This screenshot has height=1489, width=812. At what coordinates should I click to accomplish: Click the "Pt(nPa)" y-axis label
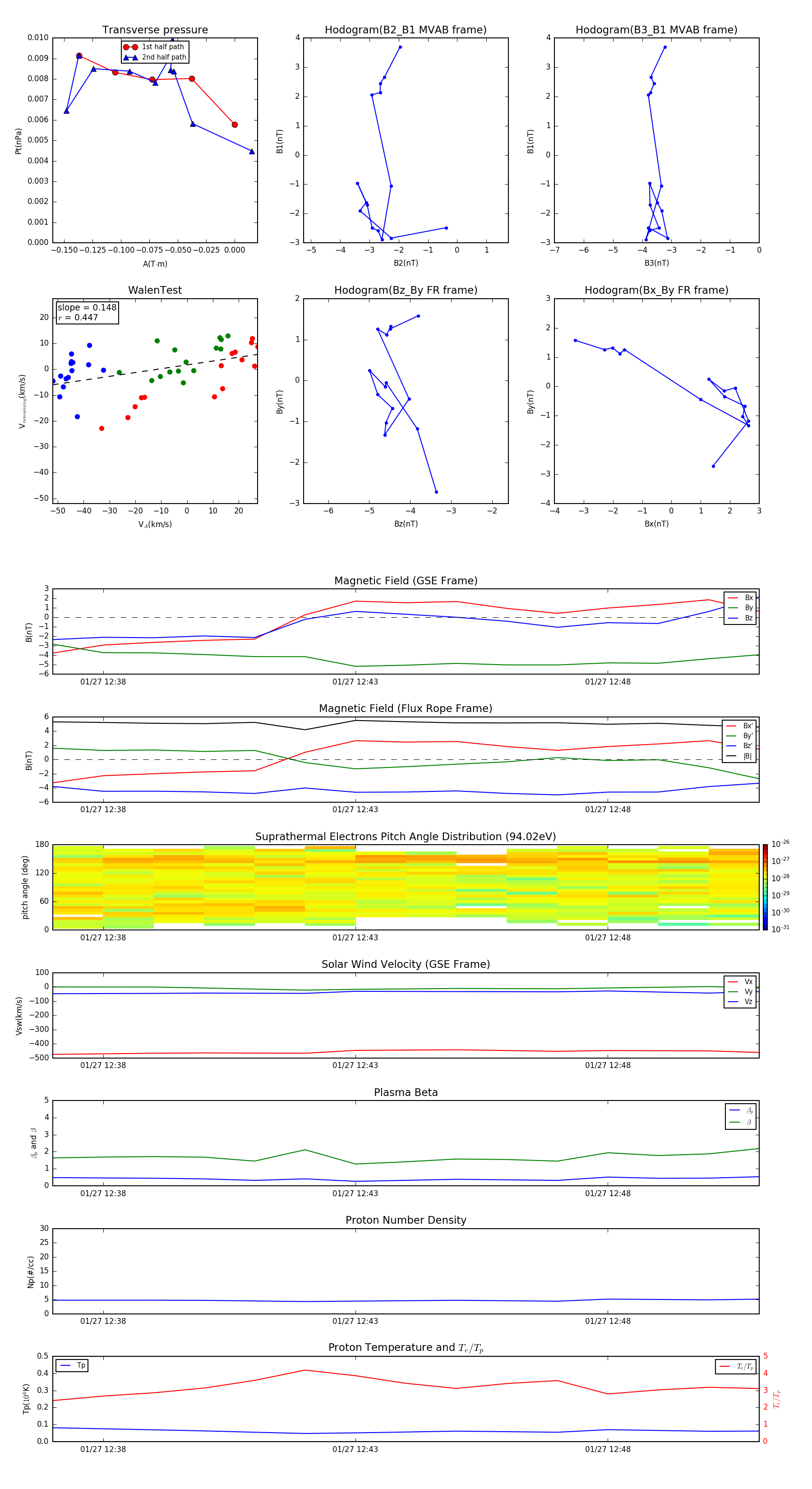pyautogui.click(x=18, y=141)
